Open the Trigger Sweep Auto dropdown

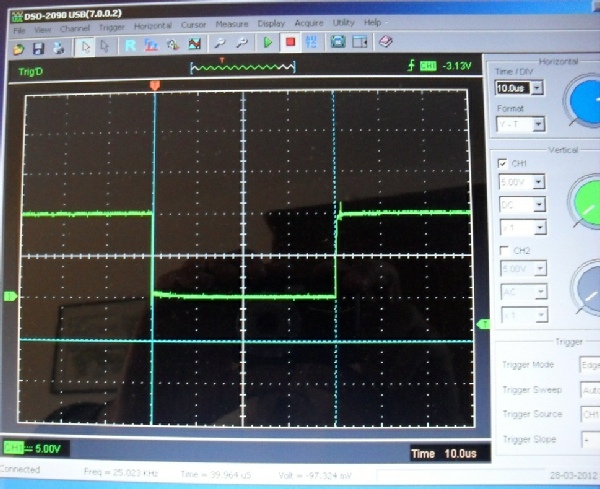(x=590, y=391)
